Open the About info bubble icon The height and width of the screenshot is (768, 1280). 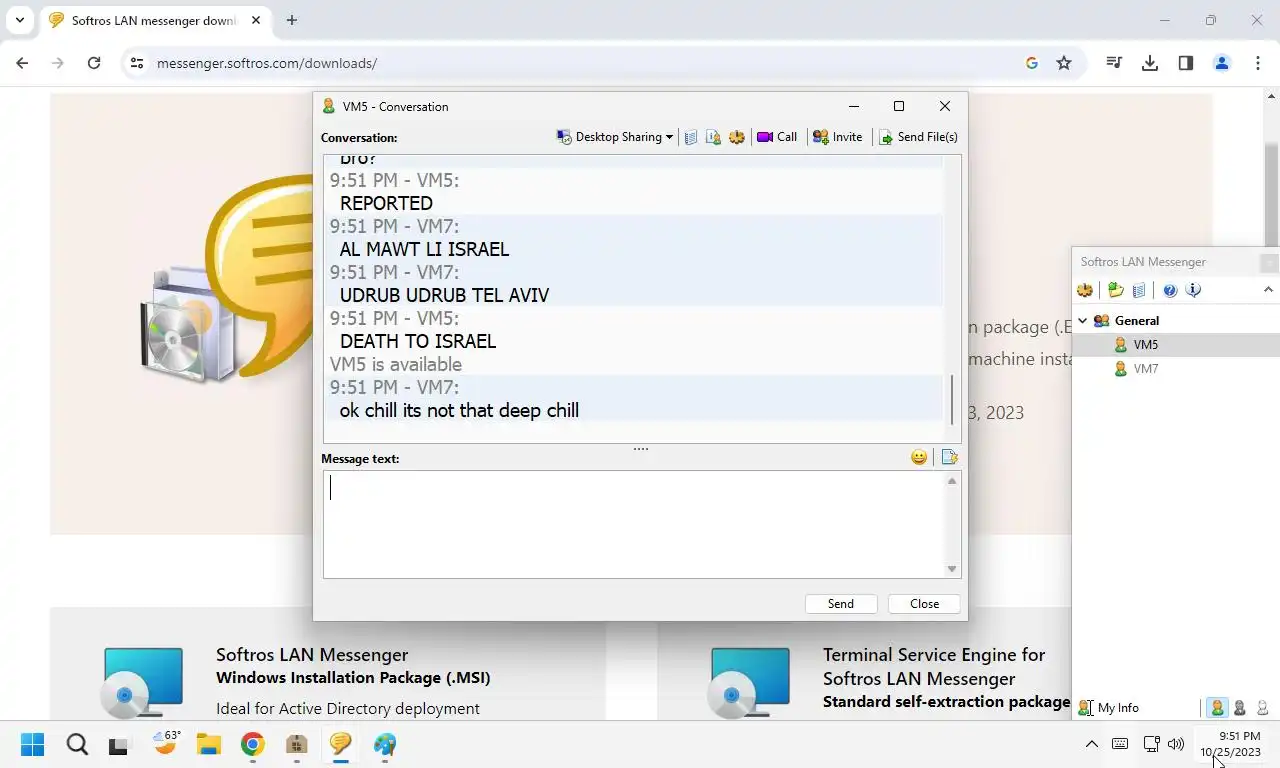coord(1193,290)
